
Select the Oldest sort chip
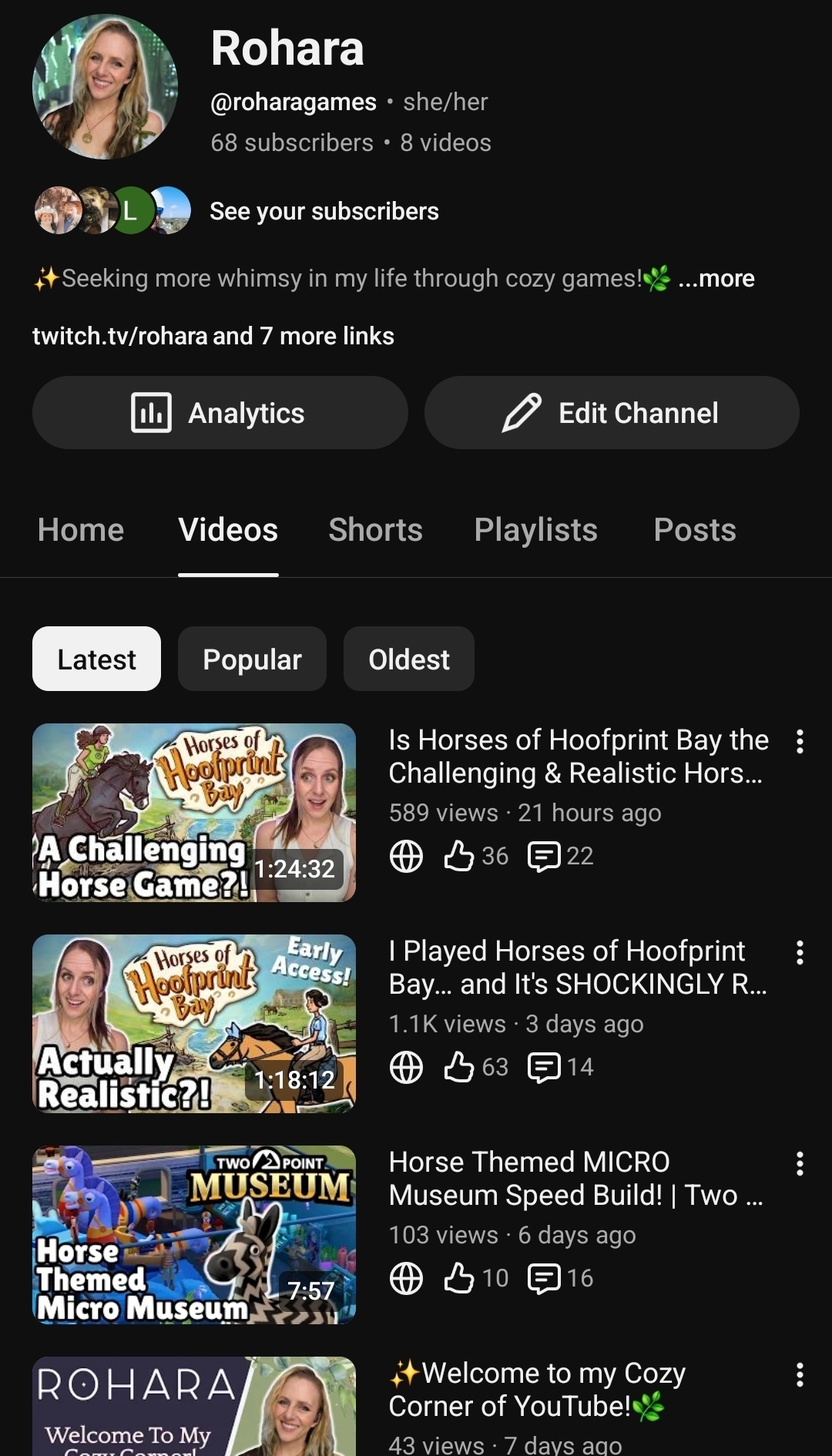408,659
